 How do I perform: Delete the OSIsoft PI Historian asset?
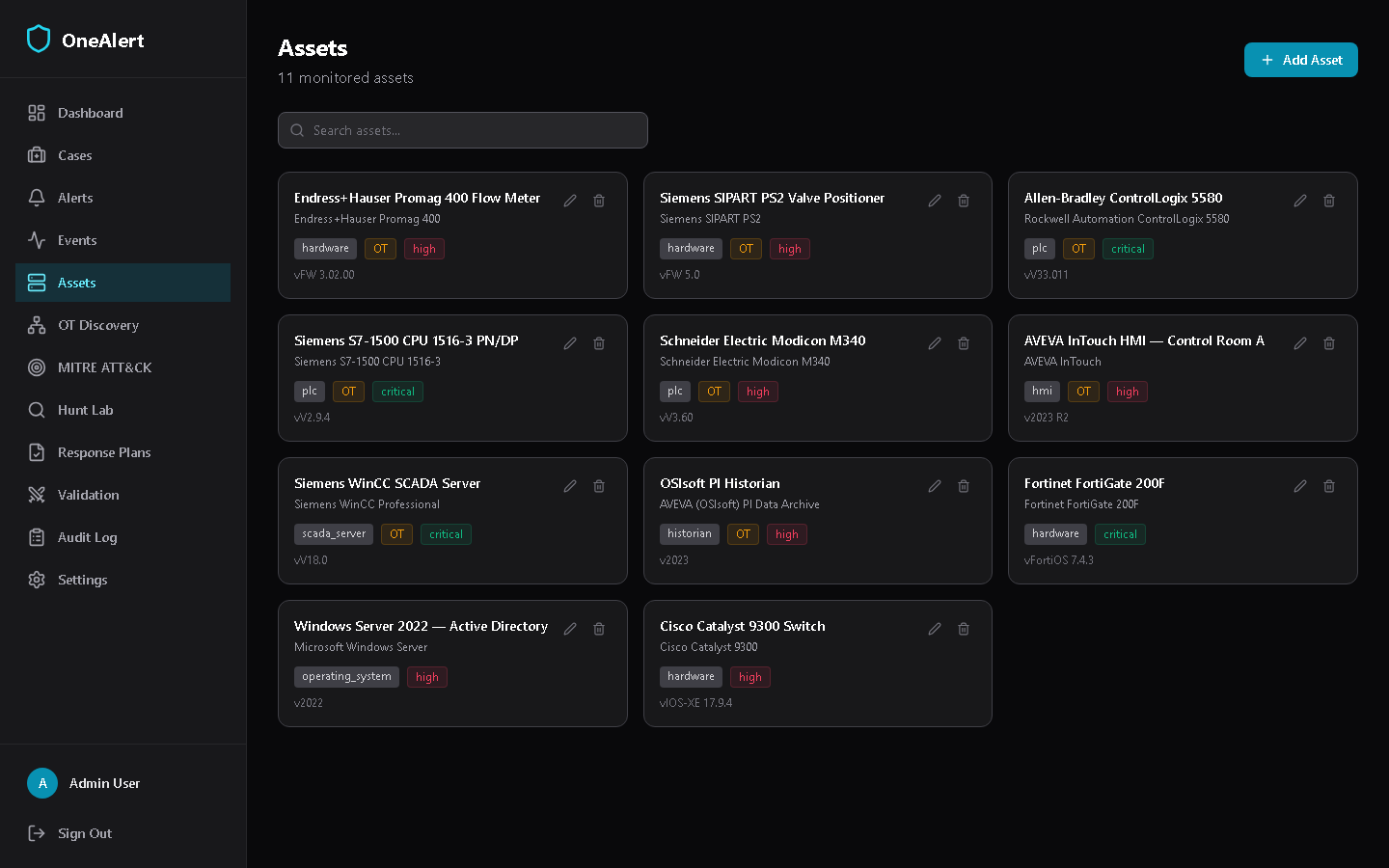(964, 486)
